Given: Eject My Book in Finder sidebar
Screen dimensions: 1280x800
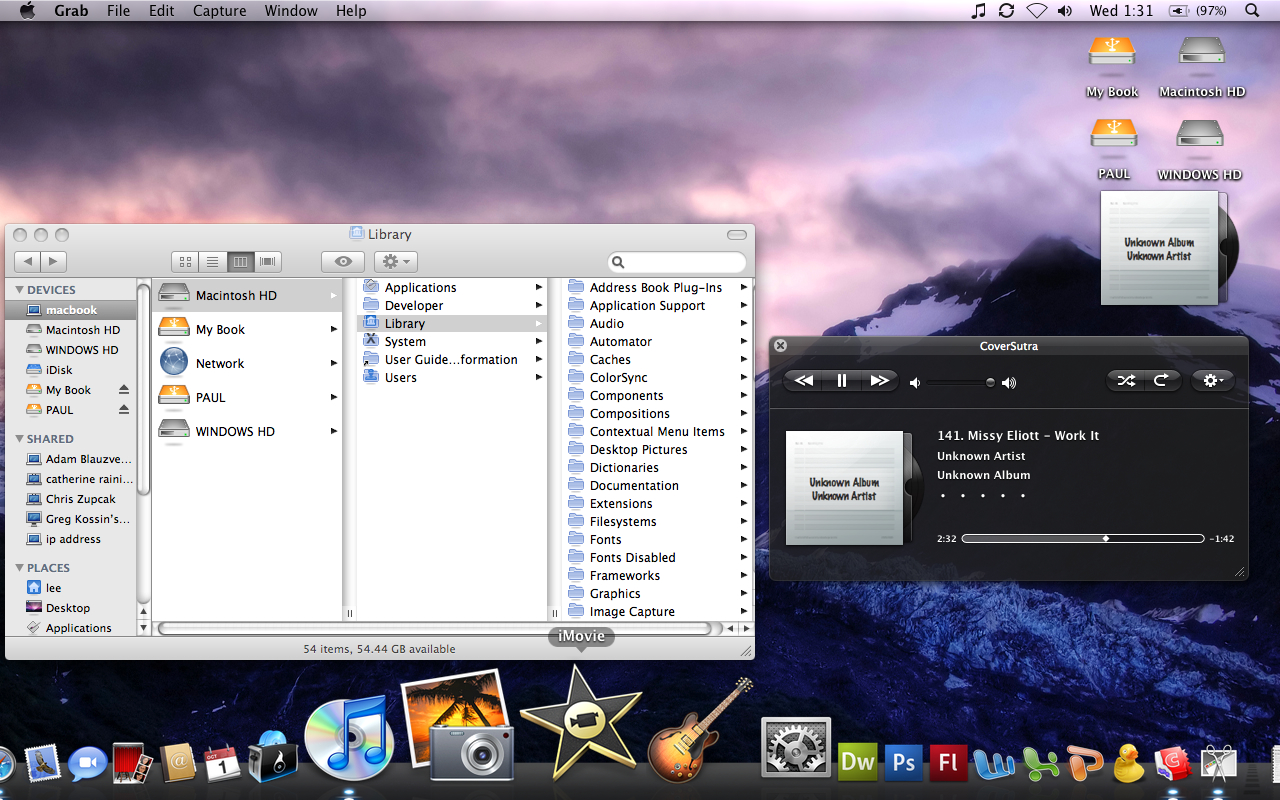Looking at the screenshot, I should [x=124, y=390].
